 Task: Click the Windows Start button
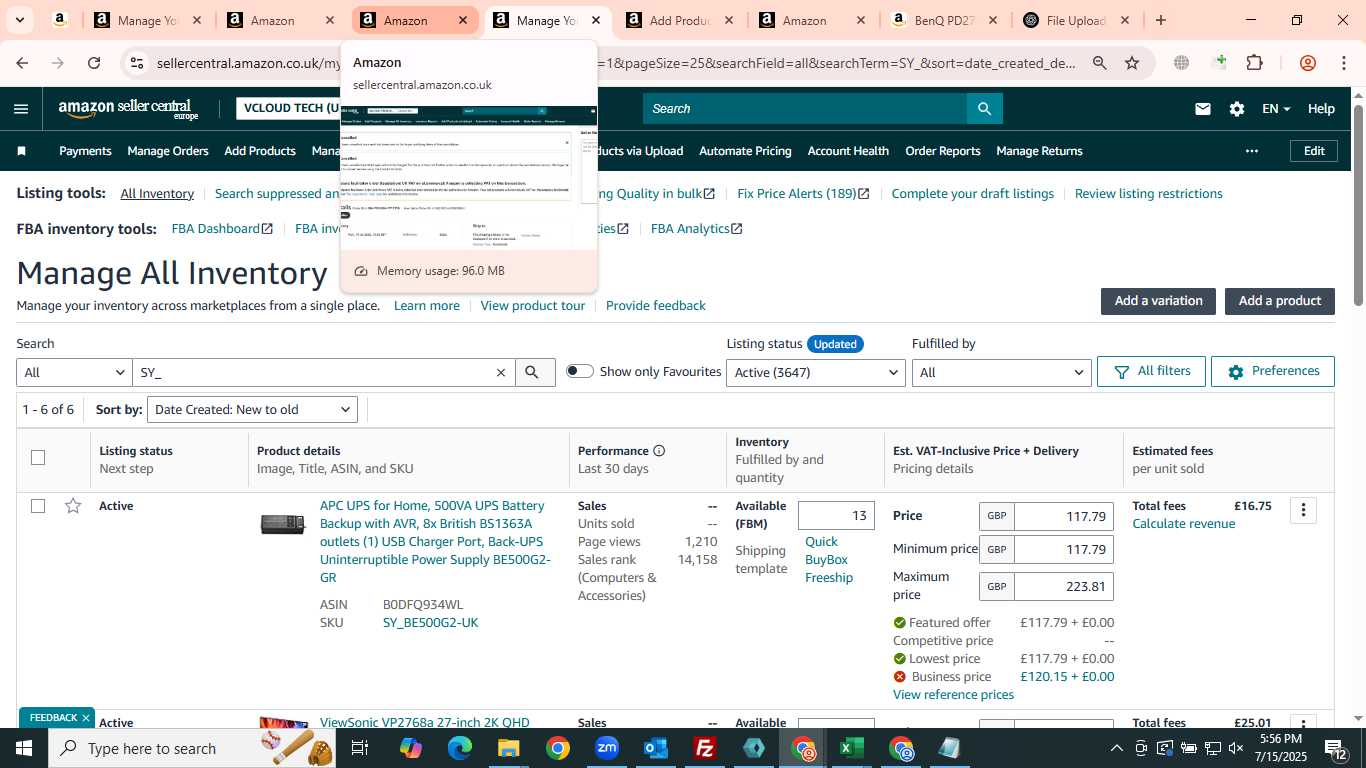(x=24, y=748)
